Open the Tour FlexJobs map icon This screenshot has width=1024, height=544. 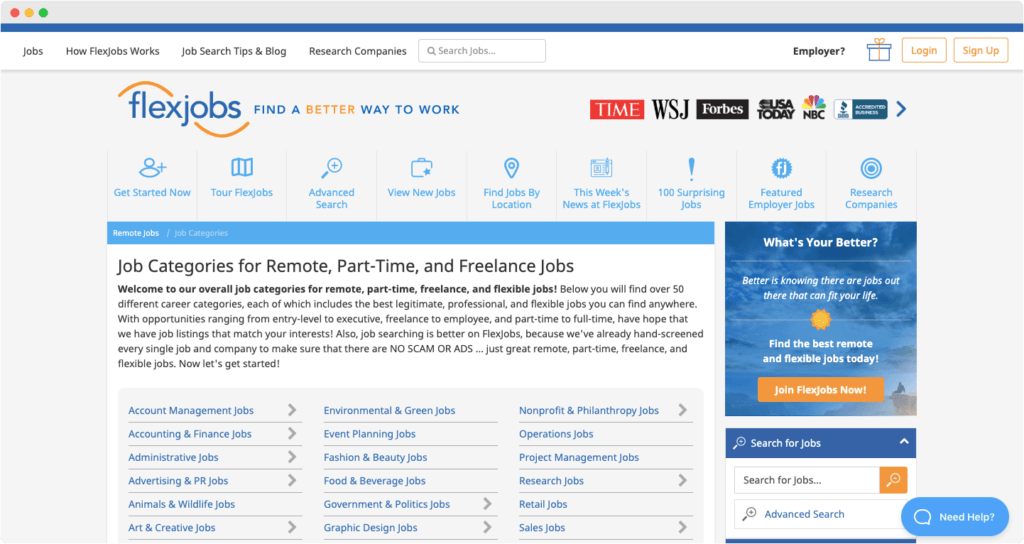pyautogui.click(x=242, y=168)
